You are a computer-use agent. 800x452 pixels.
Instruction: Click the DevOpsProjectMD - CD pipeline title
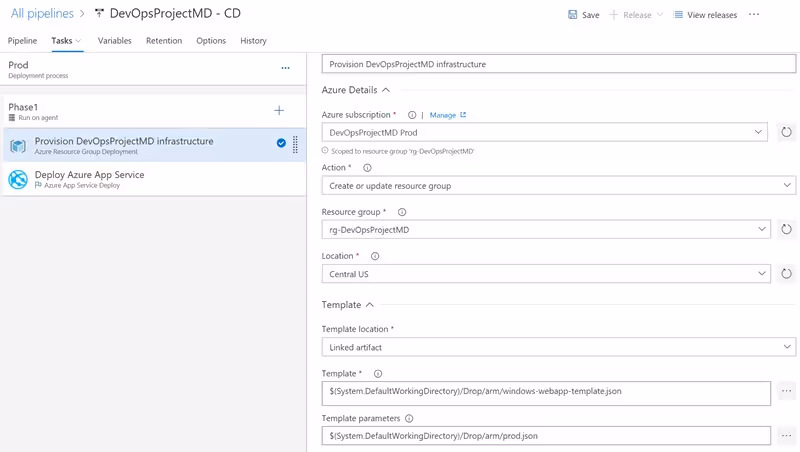coord(175,14)
